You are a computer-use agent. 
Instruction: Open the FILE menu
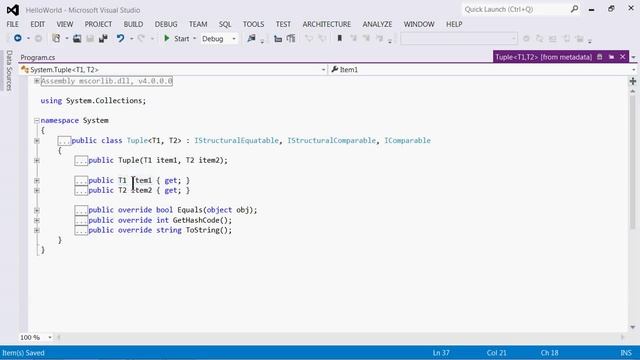[12, 24]
